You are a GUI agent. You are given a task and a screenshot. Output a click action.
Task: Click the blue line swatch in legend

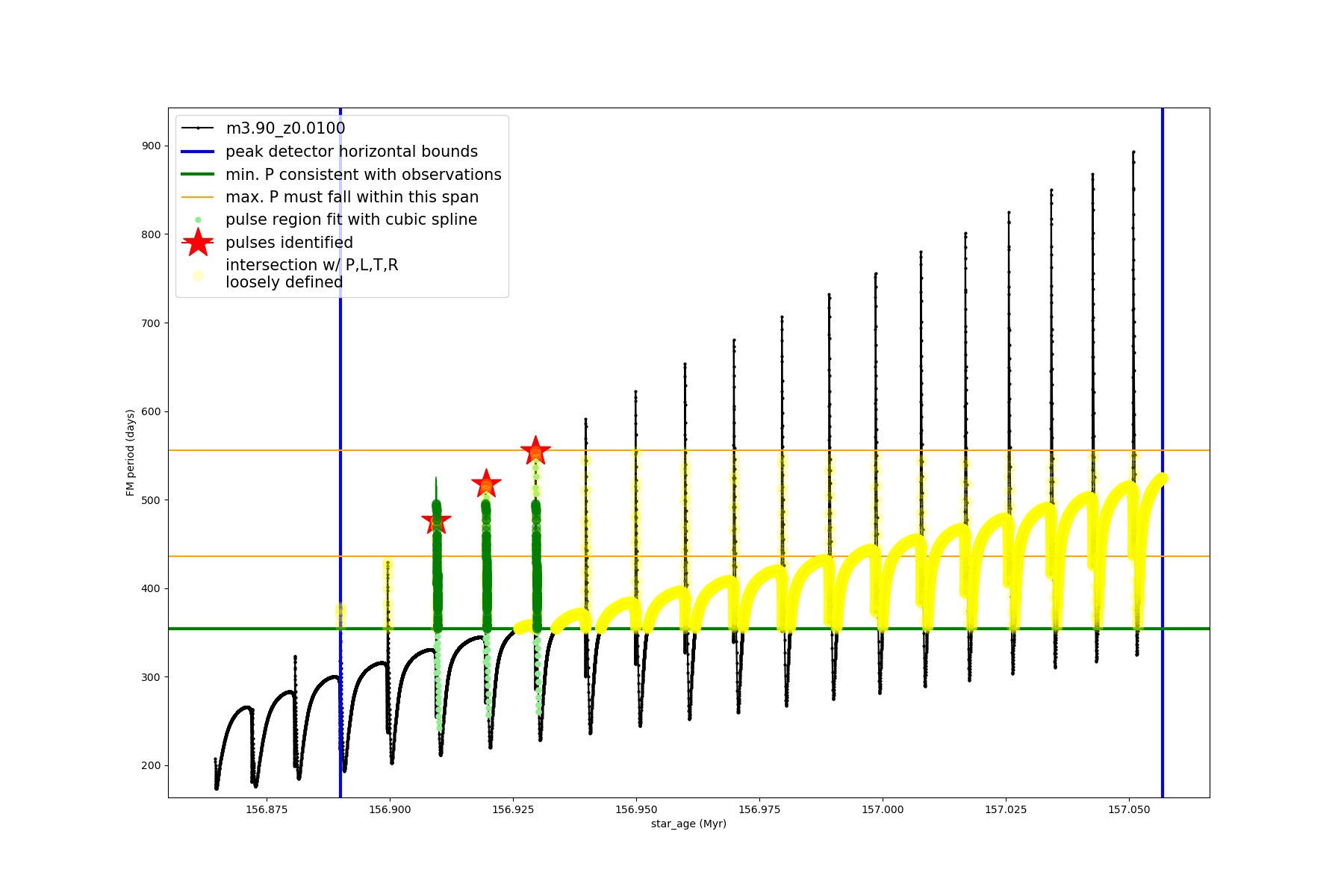point(198,152)
